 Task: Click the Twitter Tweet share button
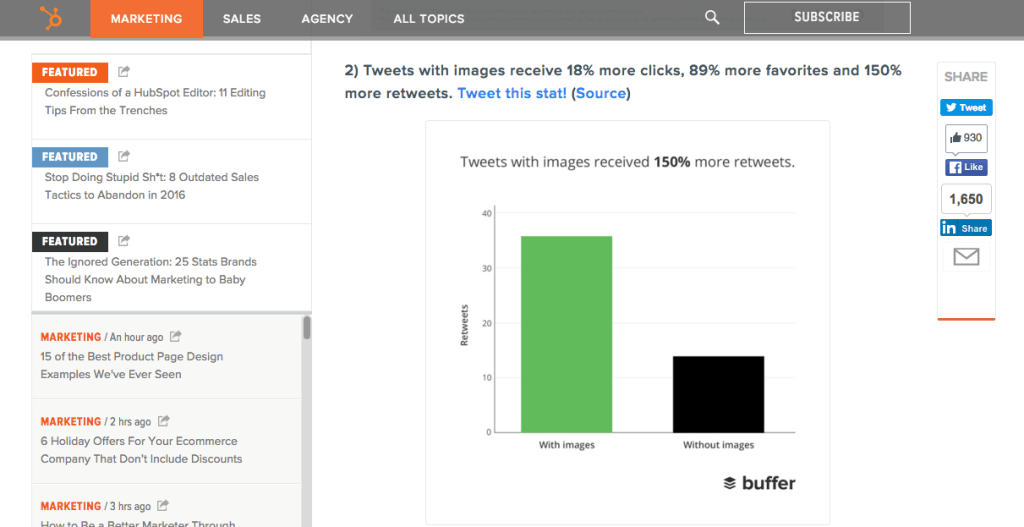click(966, 108)
